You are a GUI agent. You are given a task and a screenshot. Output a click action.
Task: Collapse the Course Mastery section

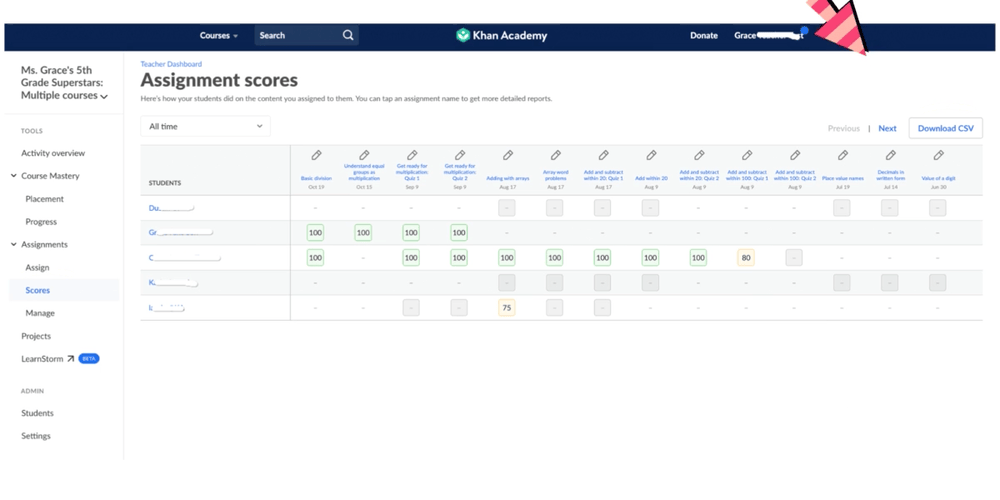coord(13,176)
